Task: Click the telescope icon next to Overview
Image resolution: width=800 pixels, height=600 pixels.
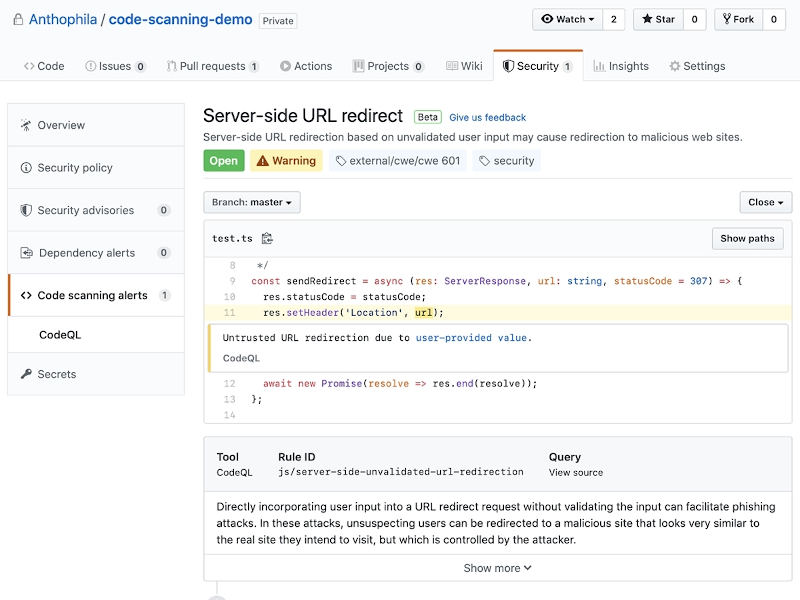Action: pos(26,125)
